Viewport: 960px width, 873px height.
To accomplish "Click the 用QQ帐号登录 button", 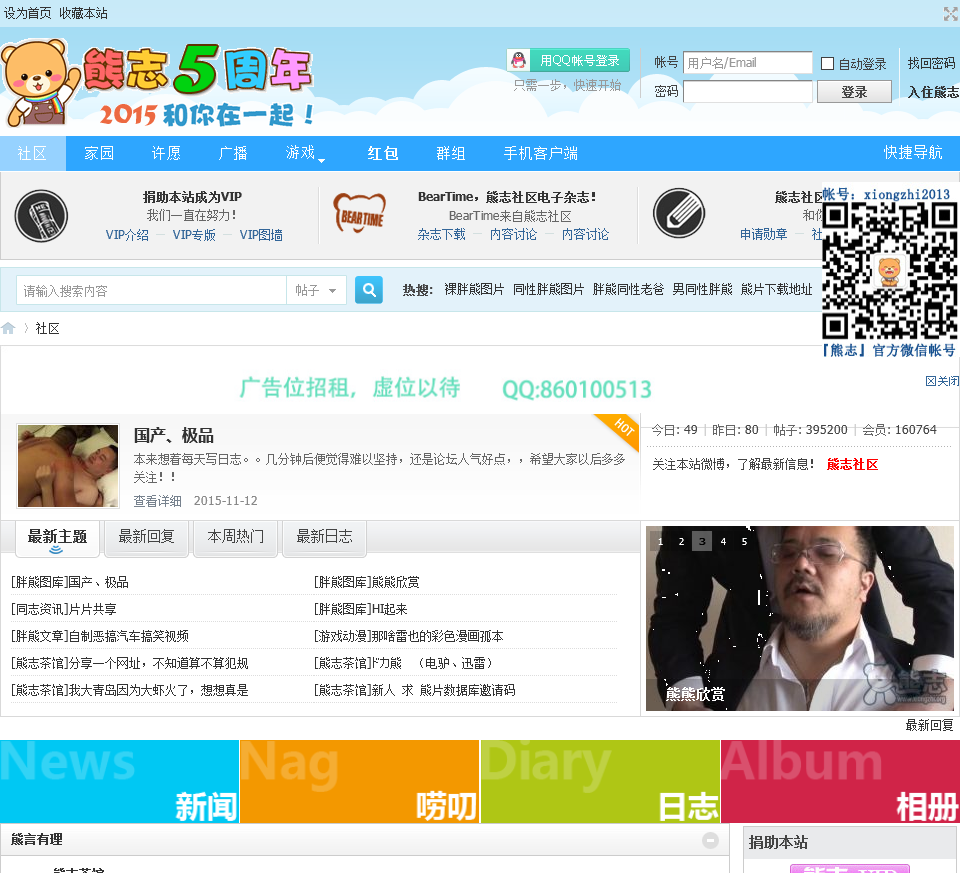I will [569, 60].
